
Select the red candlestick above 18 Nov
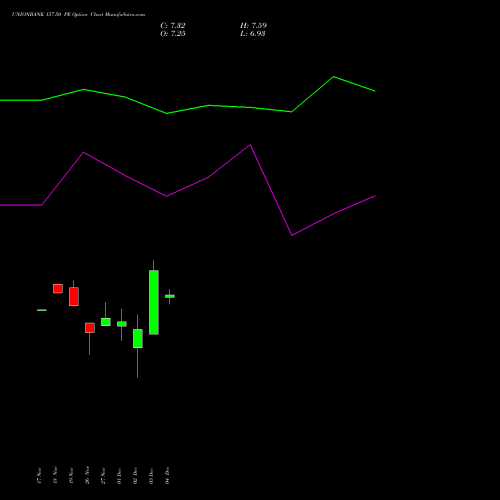pyautogui.click(x=58, y=289)
